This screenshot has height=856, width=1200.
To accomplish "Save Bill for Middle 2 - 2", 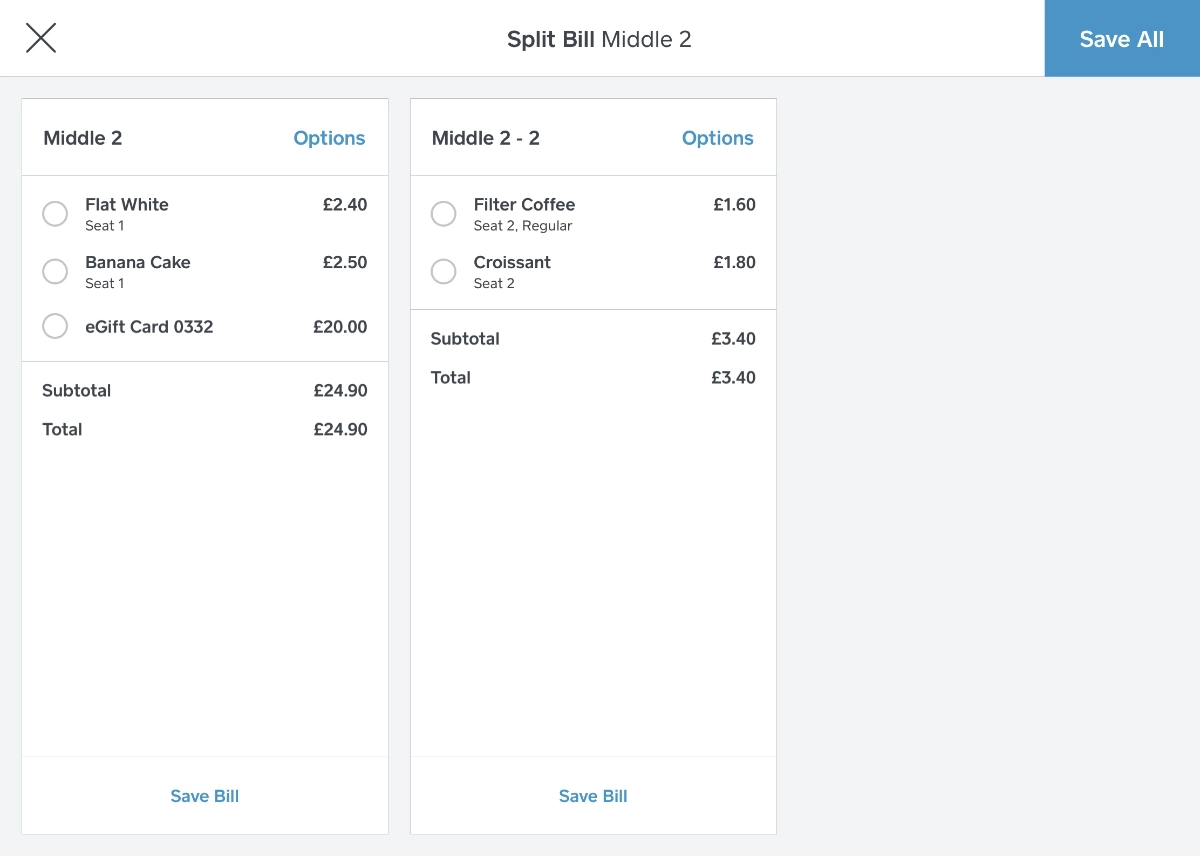I will point(593,796).
